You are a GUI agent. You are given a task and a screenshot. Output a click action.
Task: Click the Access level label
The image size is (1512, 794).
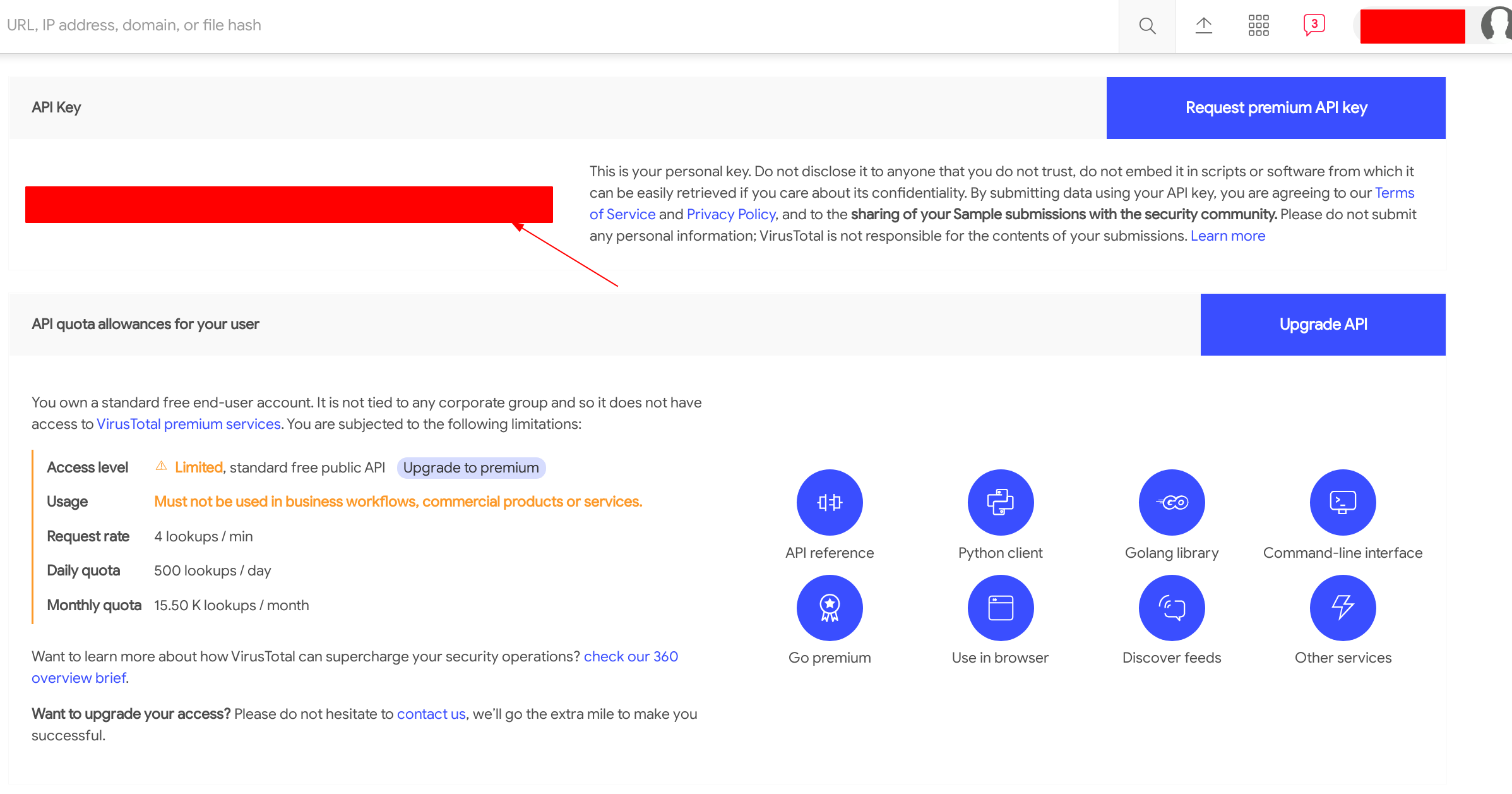point(87,467)
